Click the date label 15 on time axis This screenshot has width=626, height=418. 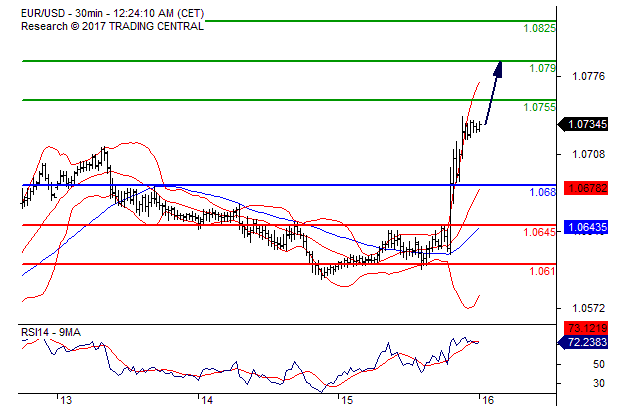coord(348,400)
